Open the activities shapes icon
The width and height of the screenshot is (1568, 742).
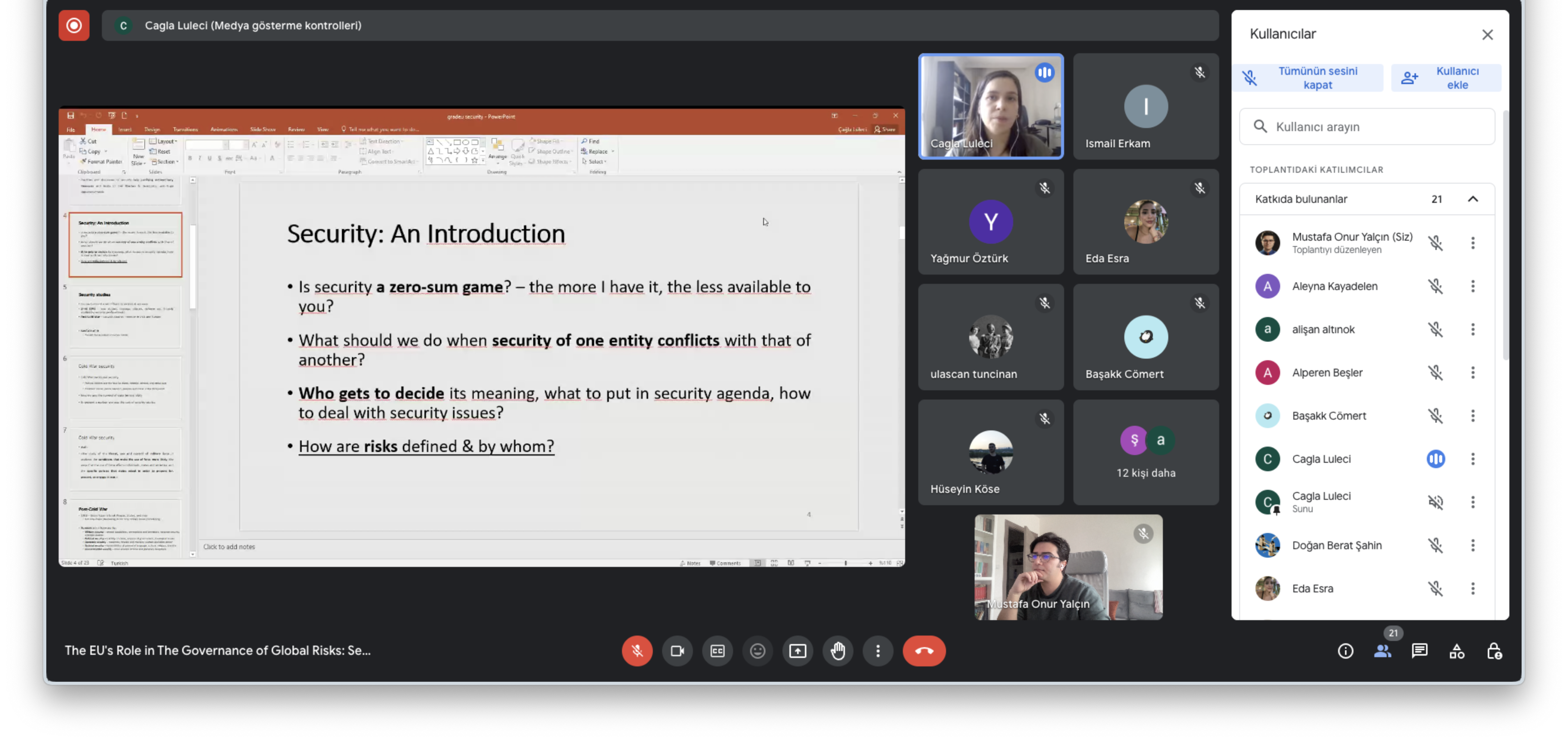1456,651
